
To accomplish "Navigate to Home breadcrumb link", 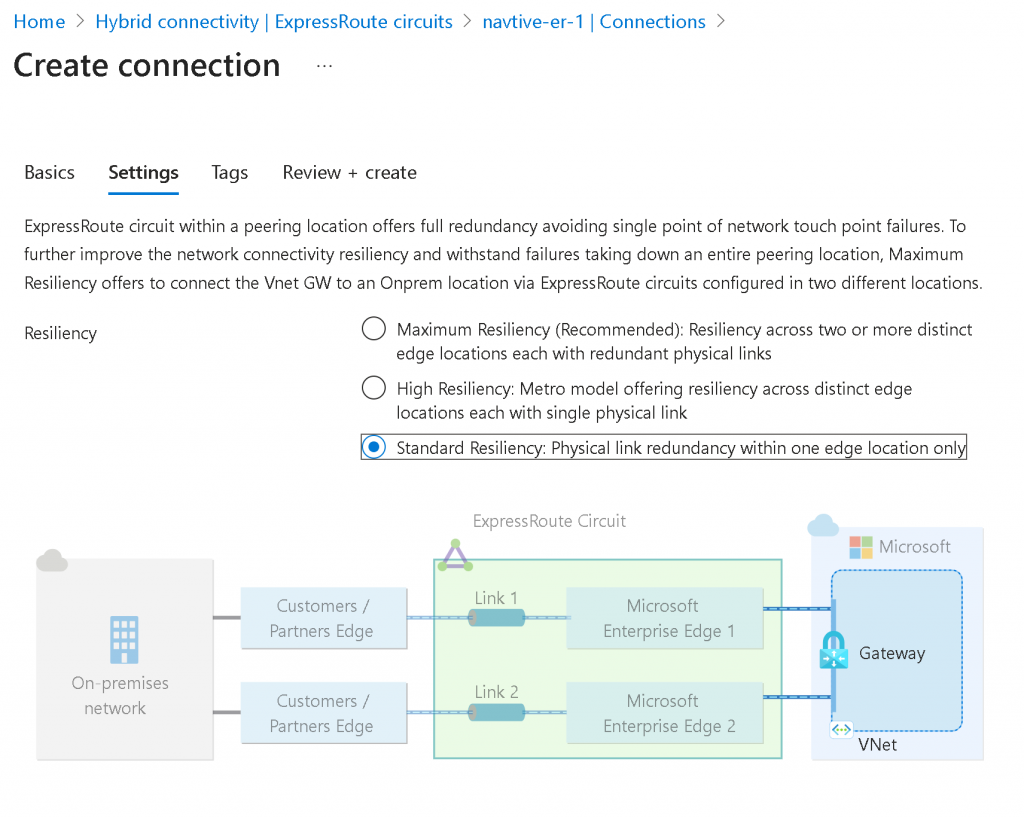I will (39, 21).
